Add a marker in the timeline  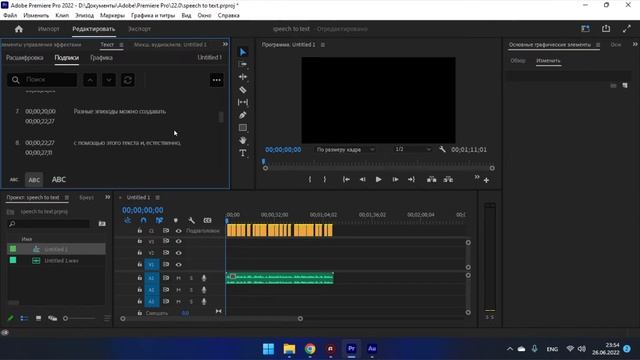176,220
